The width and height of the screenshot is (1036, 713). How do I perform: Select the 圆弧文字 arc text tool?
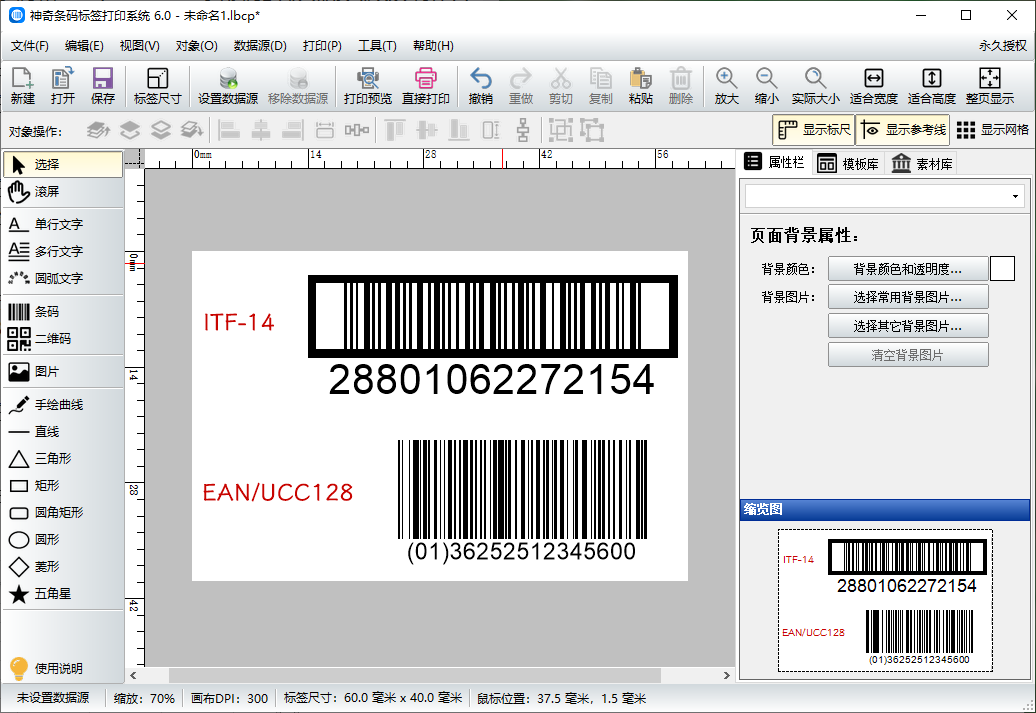(x=63, y=279)
